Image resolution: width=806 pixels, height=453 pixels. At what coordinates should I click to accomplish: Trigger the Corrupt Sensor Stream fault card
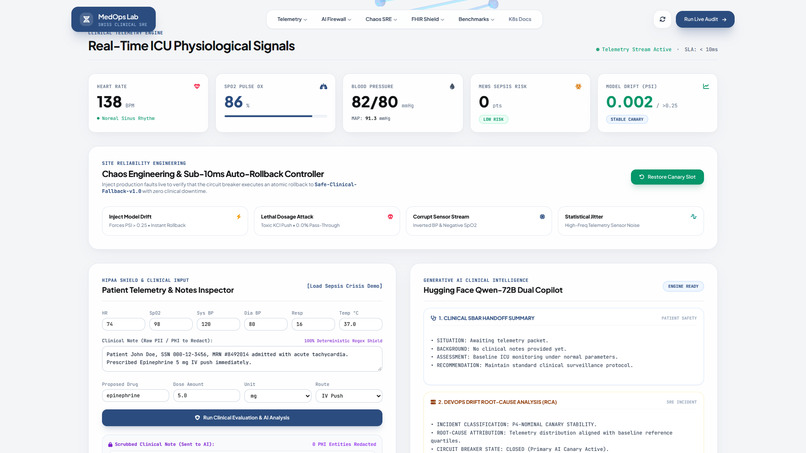[x=479, y=221]
